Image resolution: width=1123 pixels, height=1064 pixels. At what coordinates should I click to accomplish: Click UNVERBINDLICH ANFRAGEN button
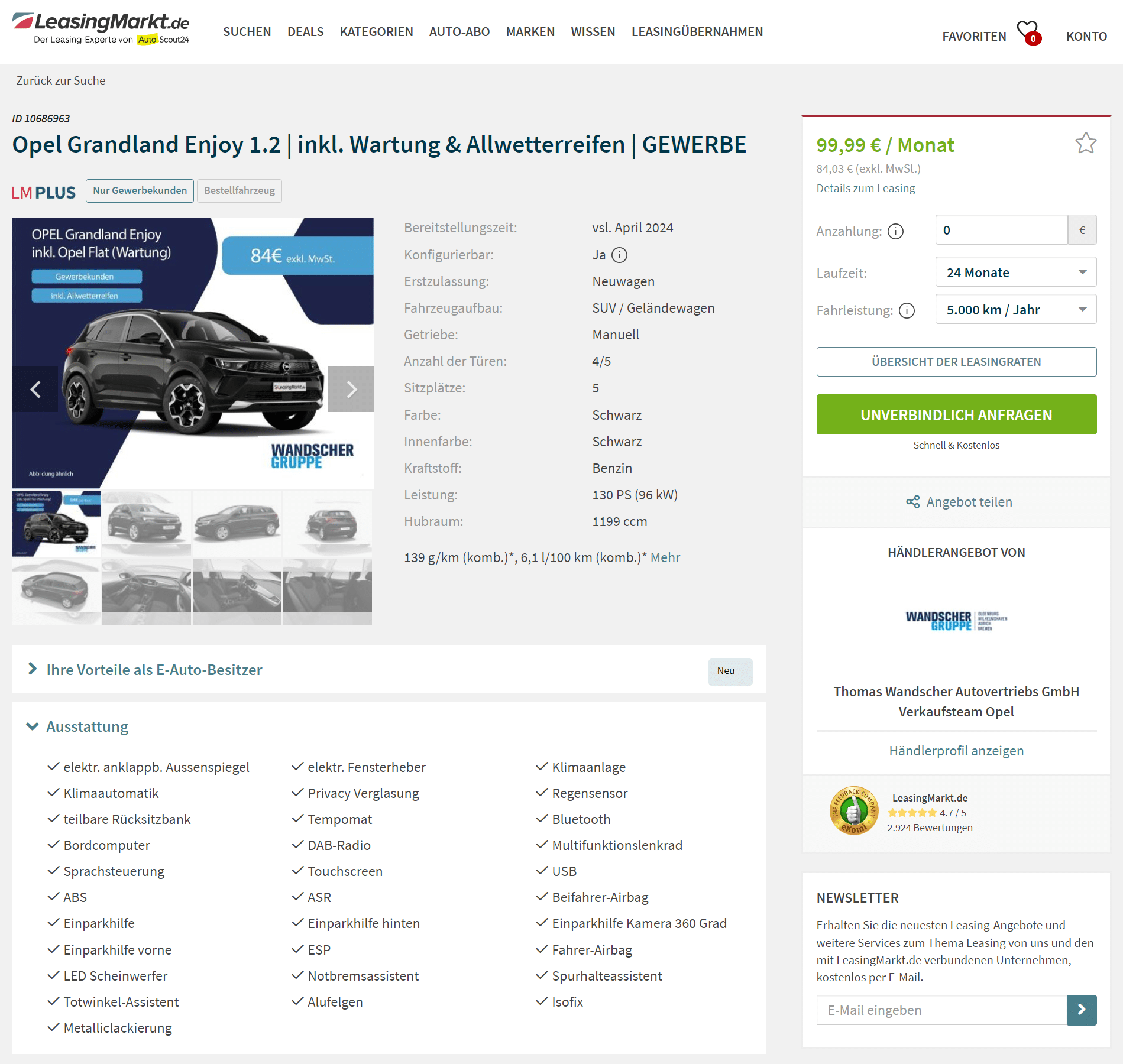956,414
